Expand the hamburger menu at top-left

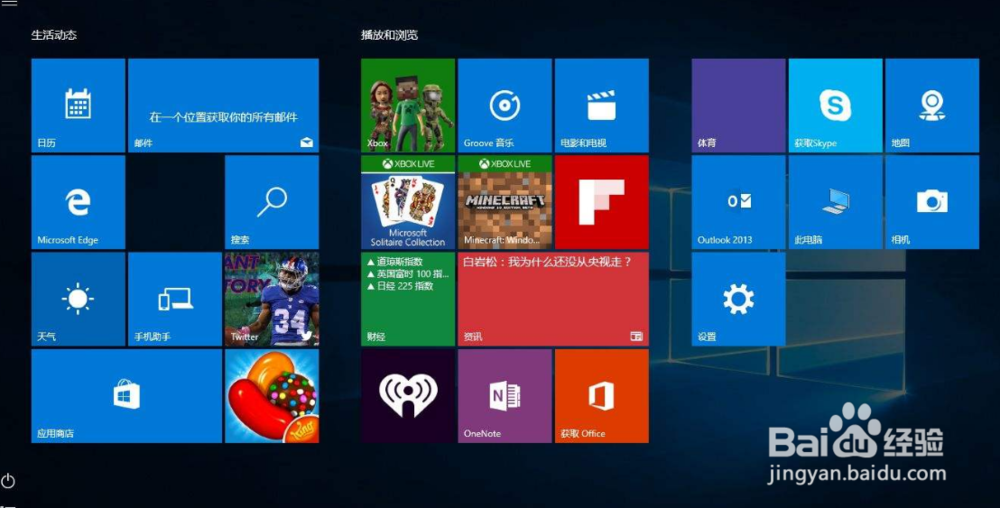(9, 3)
